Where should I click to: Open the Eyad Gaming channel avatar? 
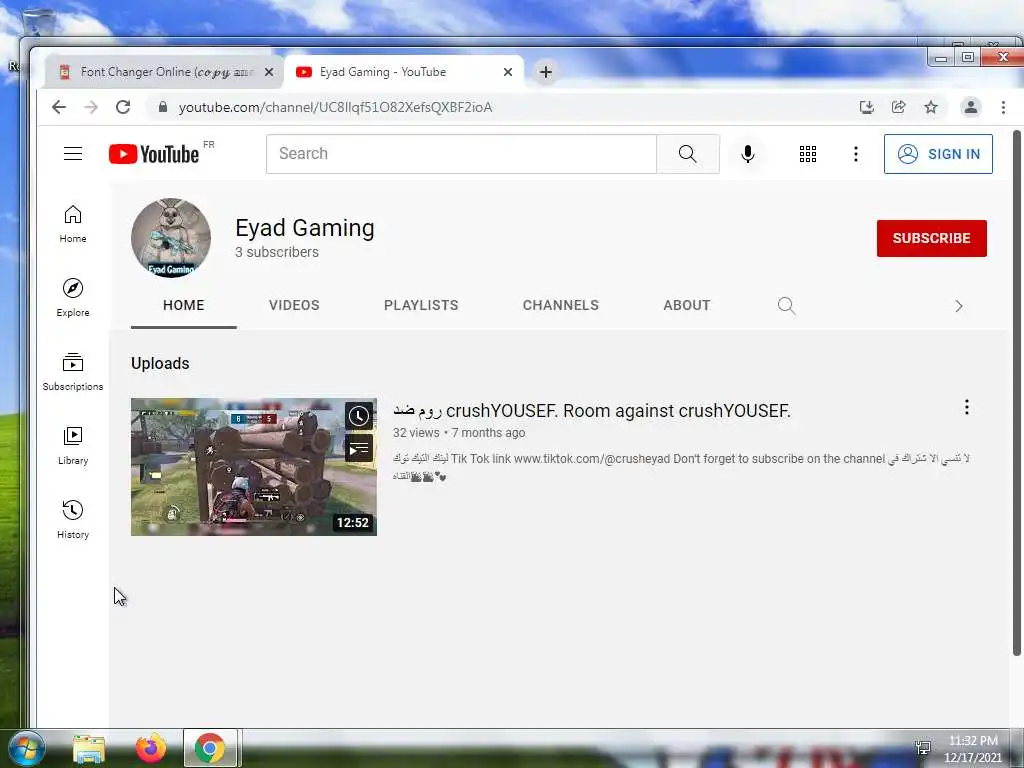[171, 238]
